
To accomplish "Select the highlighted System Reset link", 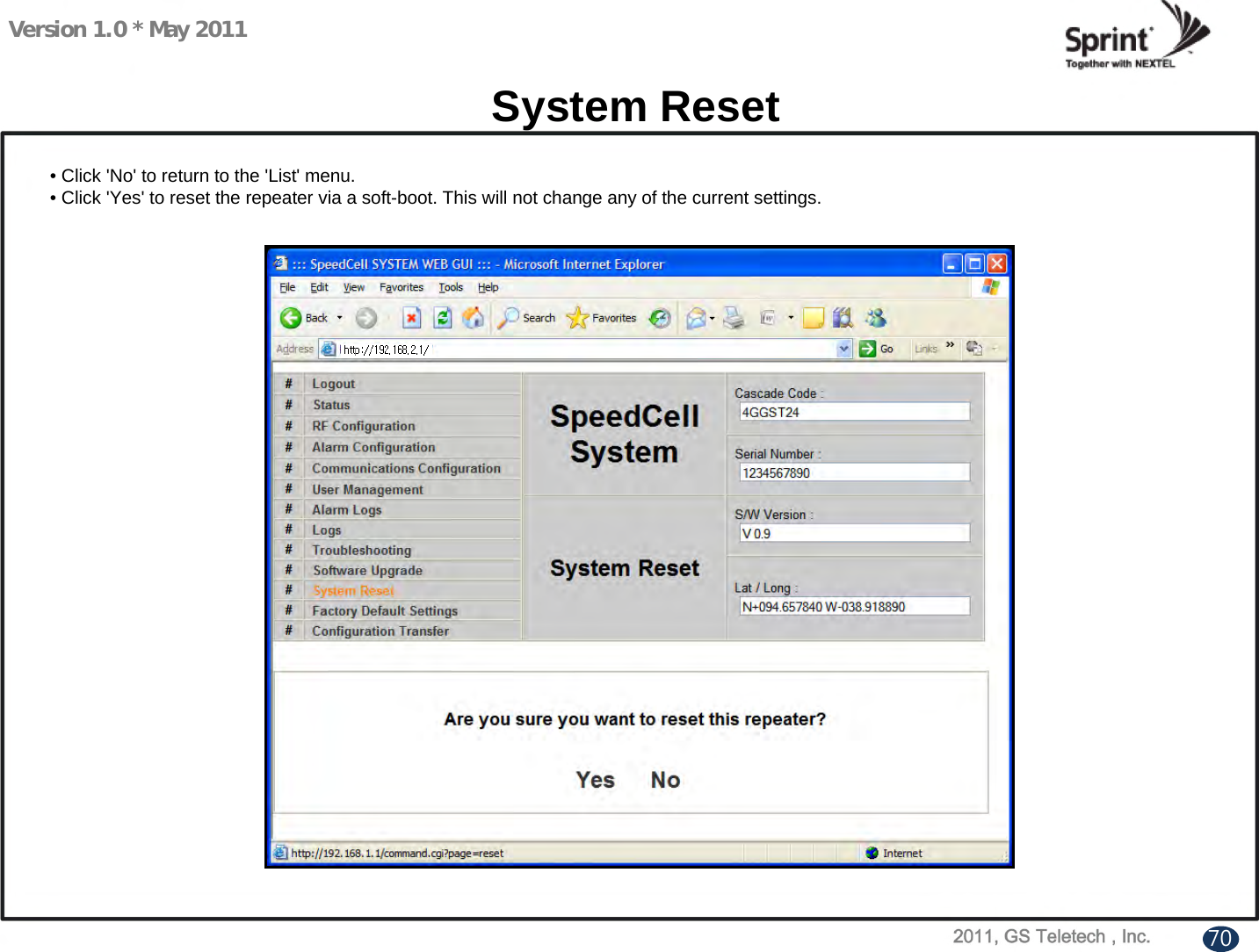I will click(353, 590).
